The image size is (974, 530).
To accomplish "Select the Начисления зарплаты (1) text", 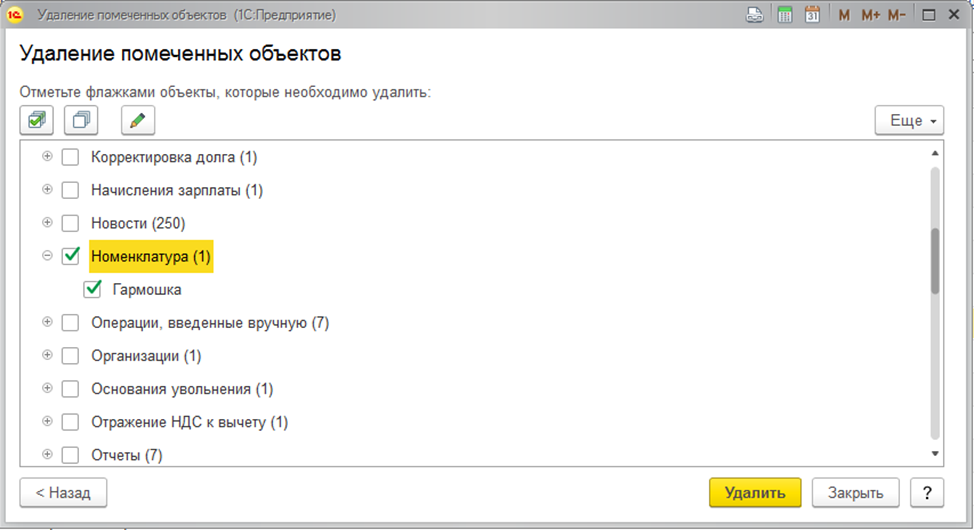I will (x=177, y=190).
